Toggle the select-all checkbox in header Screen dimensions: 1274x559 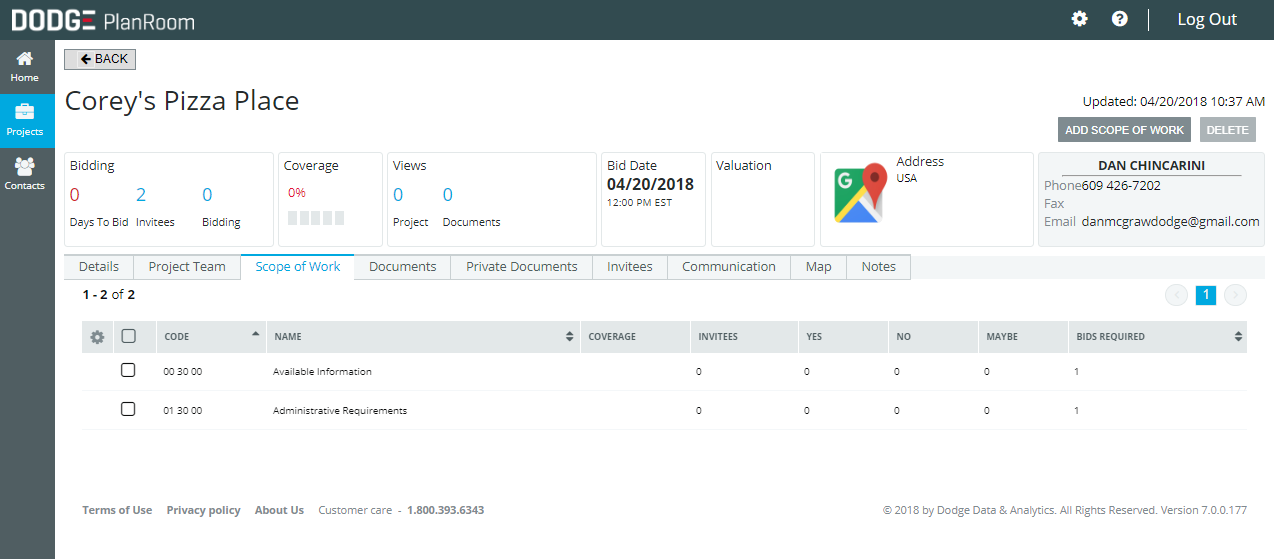coord(128,337)
